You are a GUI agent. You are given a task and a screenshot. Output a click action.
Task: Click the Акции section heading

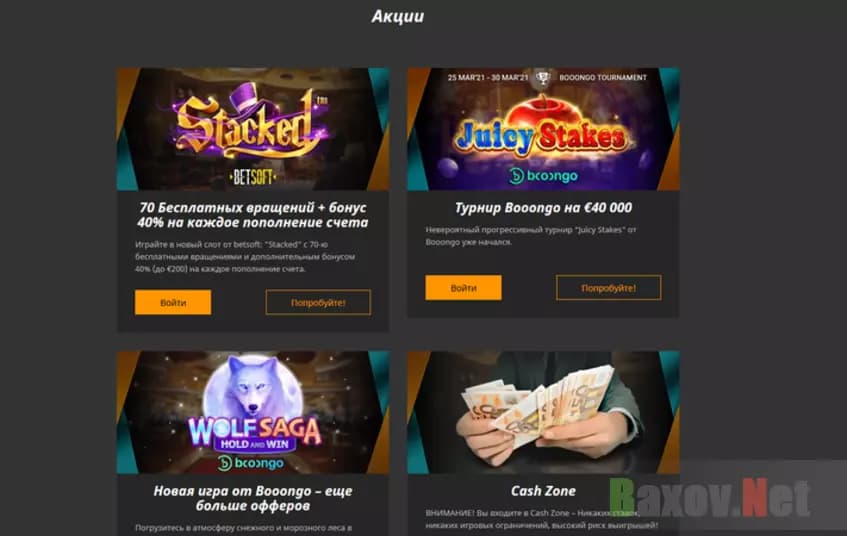pyautogui.click(x=398, y=17)
